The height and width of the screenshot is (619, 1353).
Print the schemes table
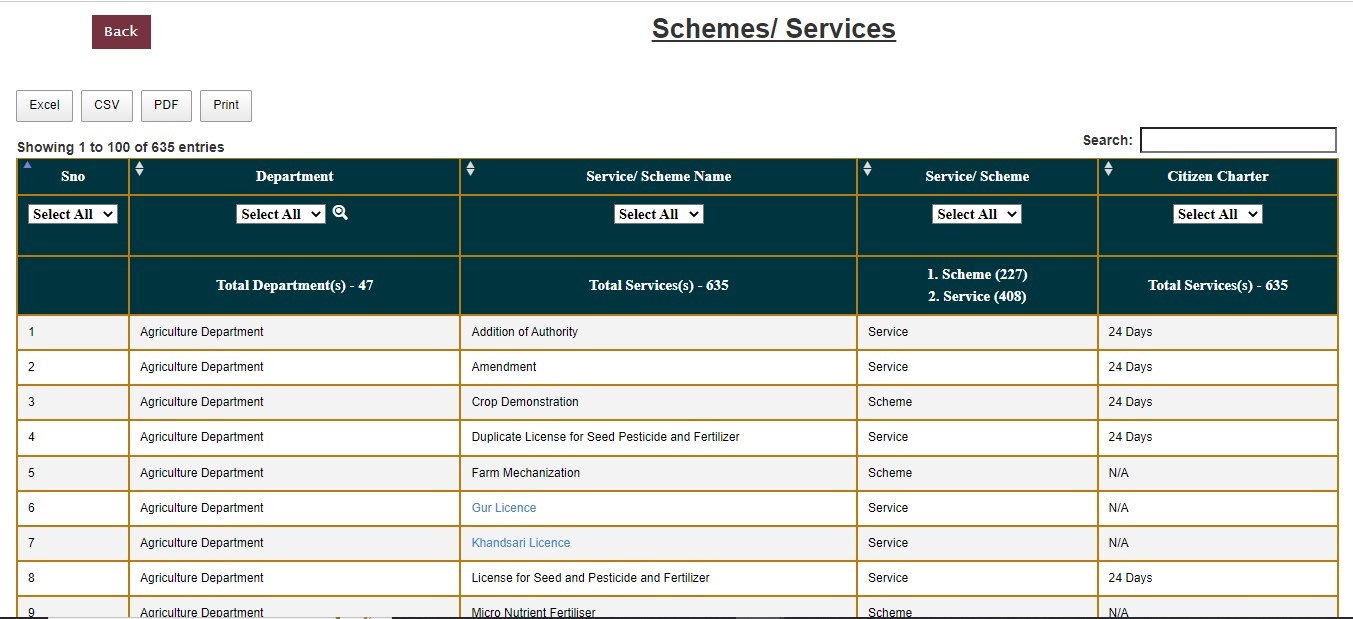point(226,106)
